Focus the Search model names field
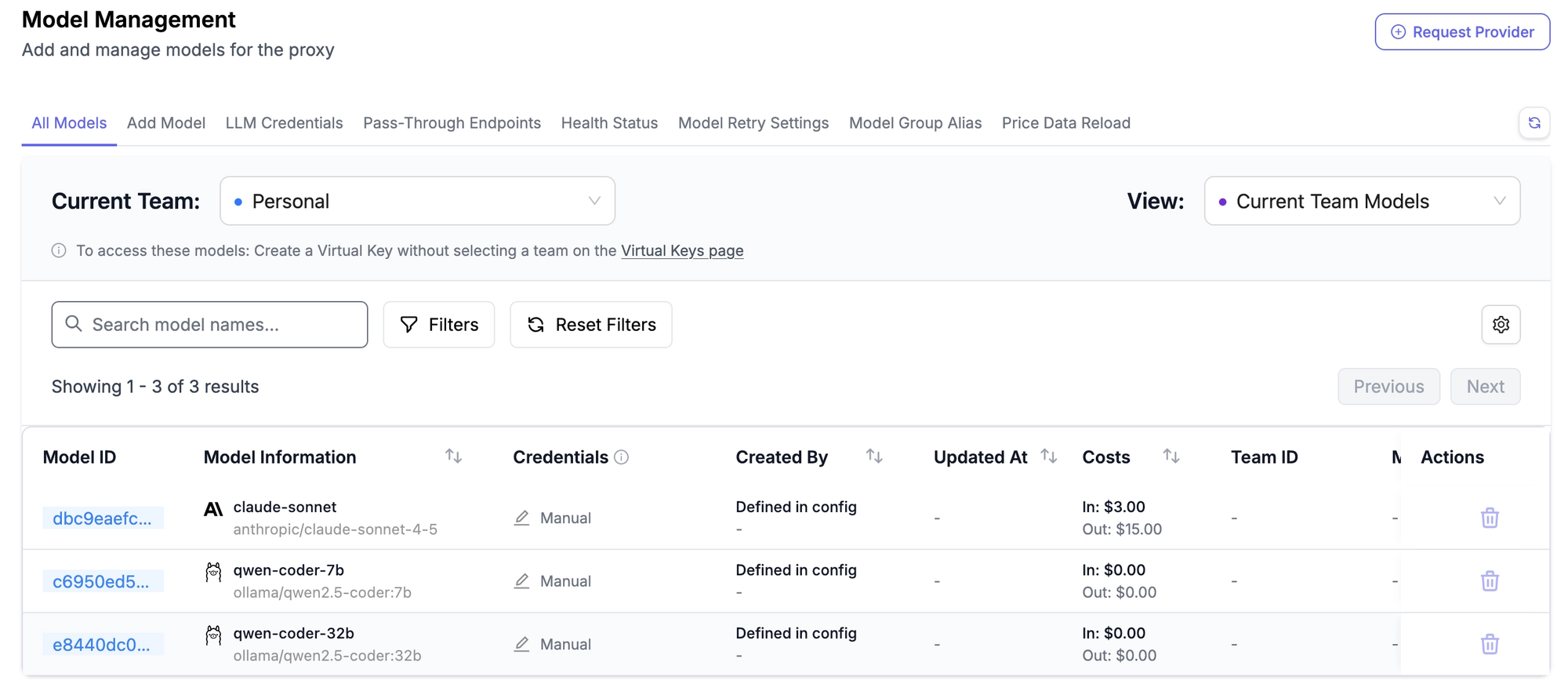The height and width of the screenshot is (695, 1568). click(x=209, y=325)
